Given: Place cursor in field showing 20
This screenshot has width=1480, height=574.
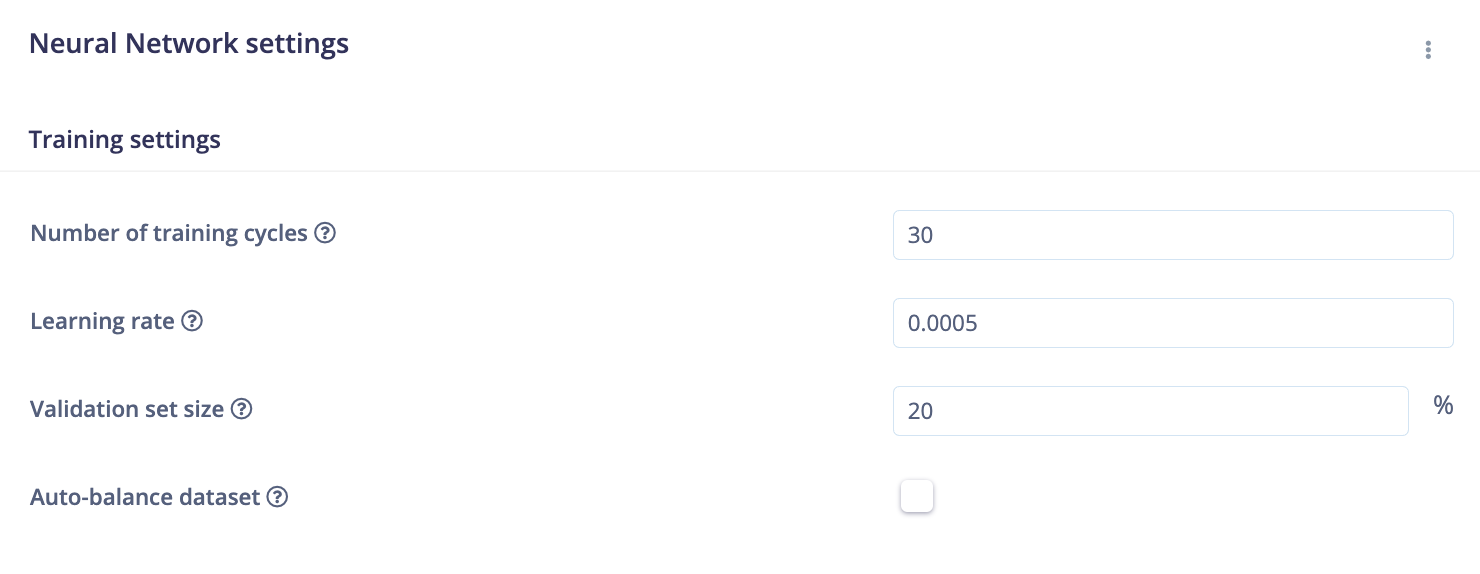Looking at the screenshot, I should point(1151,411).
